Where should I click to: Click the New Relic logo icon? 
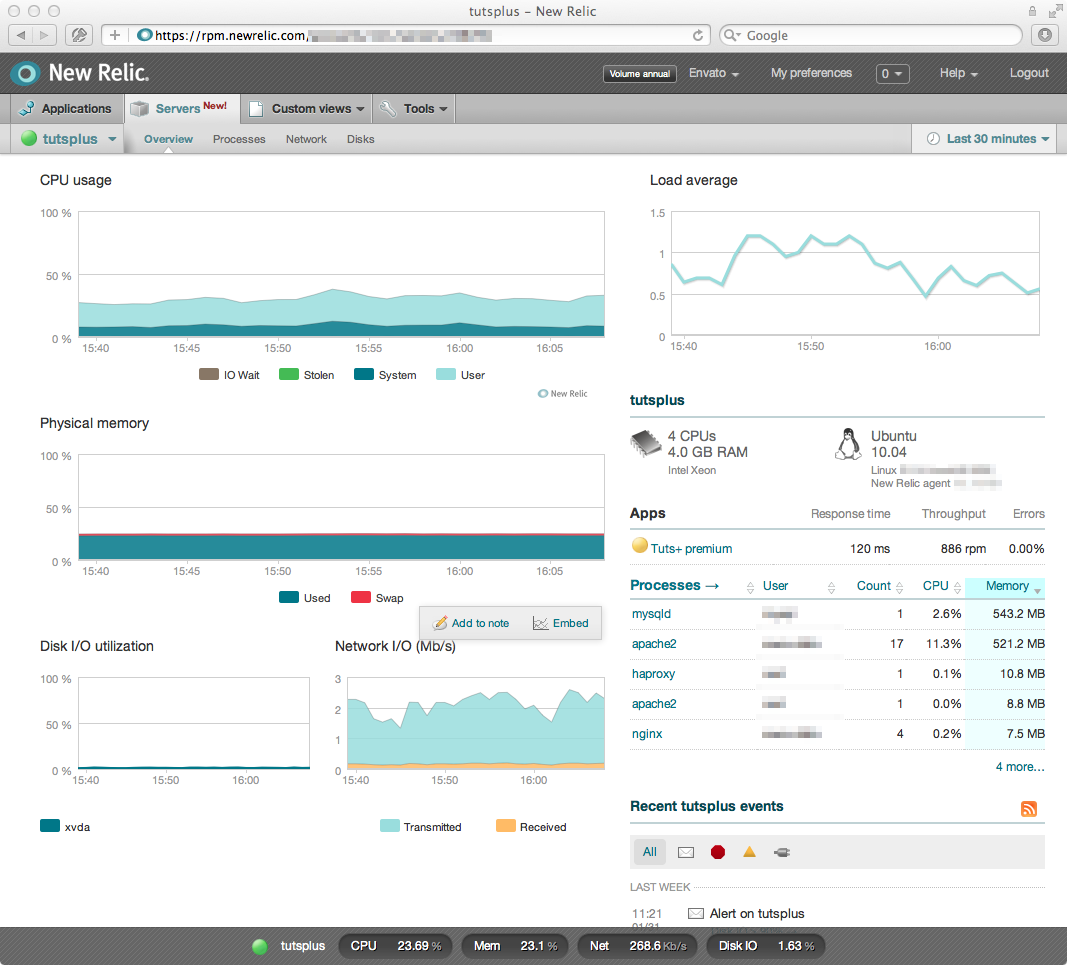click(26, 73)
